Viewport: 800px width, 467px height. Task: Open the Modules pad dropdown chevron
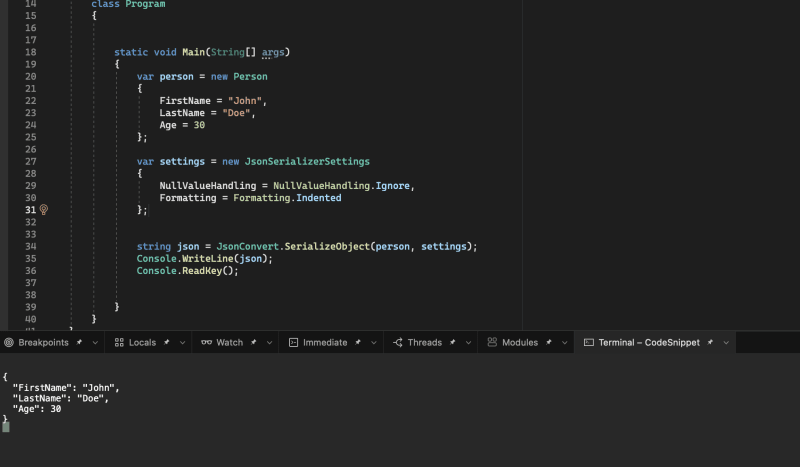564,343
